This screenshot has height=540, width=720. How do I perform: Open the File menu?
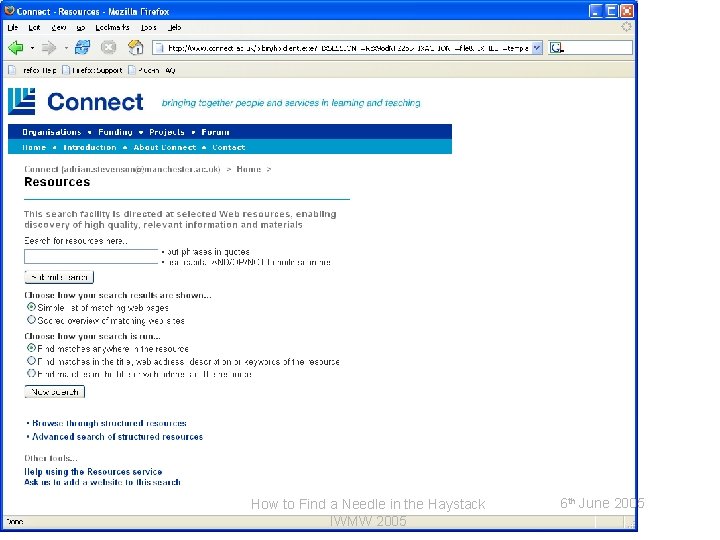click(13, 28)
